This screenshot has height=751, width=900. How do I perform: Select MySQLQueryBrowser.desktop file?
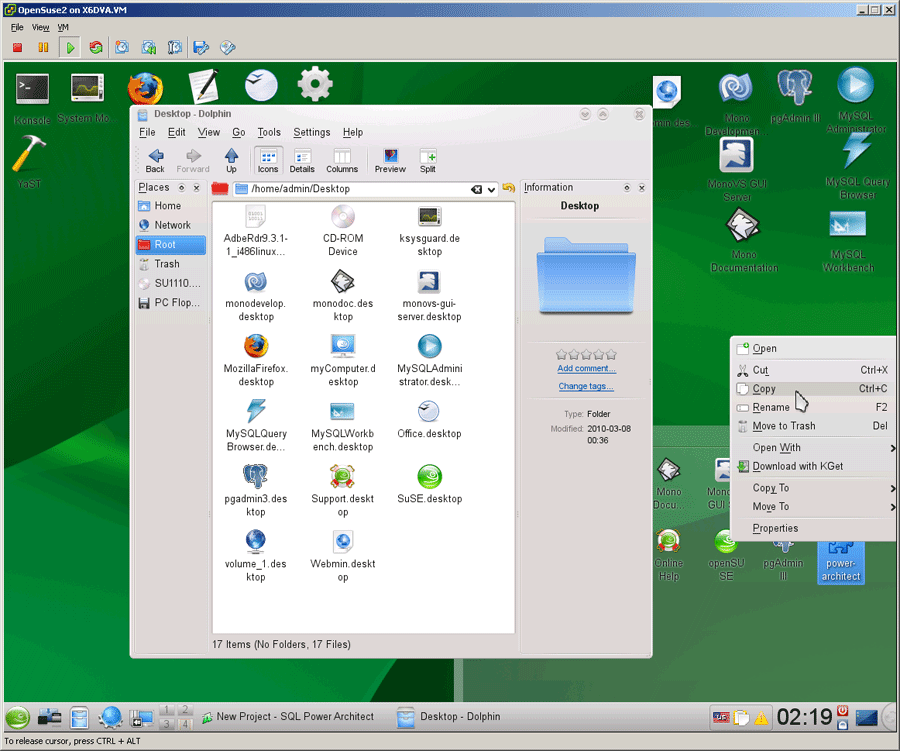256,425
